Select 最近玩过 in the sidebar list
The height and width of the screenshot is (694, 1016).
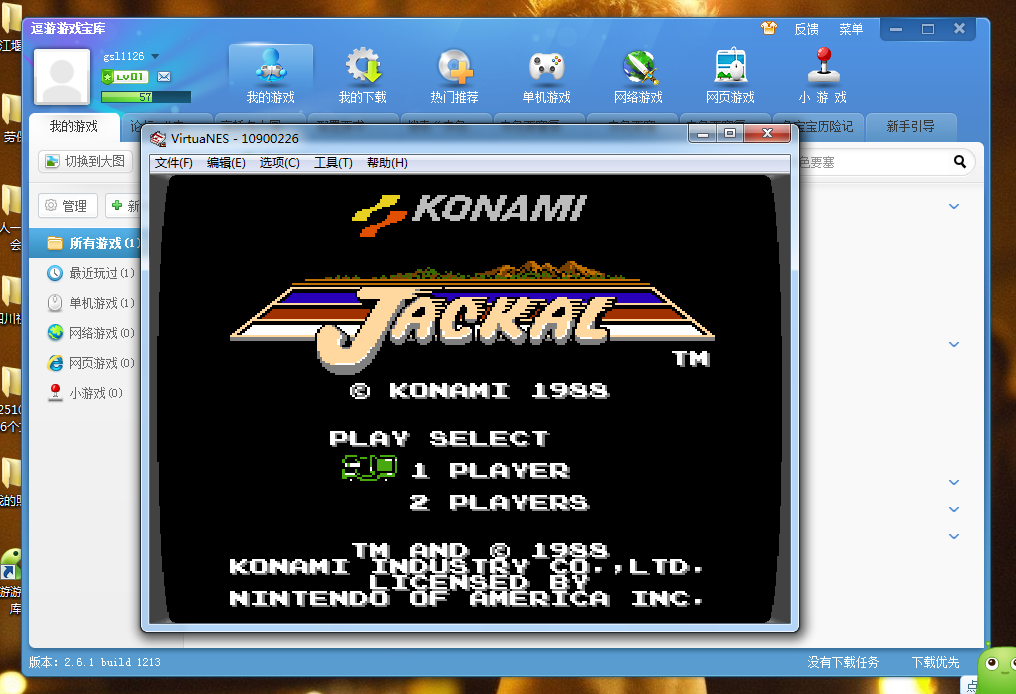[92, 273]
